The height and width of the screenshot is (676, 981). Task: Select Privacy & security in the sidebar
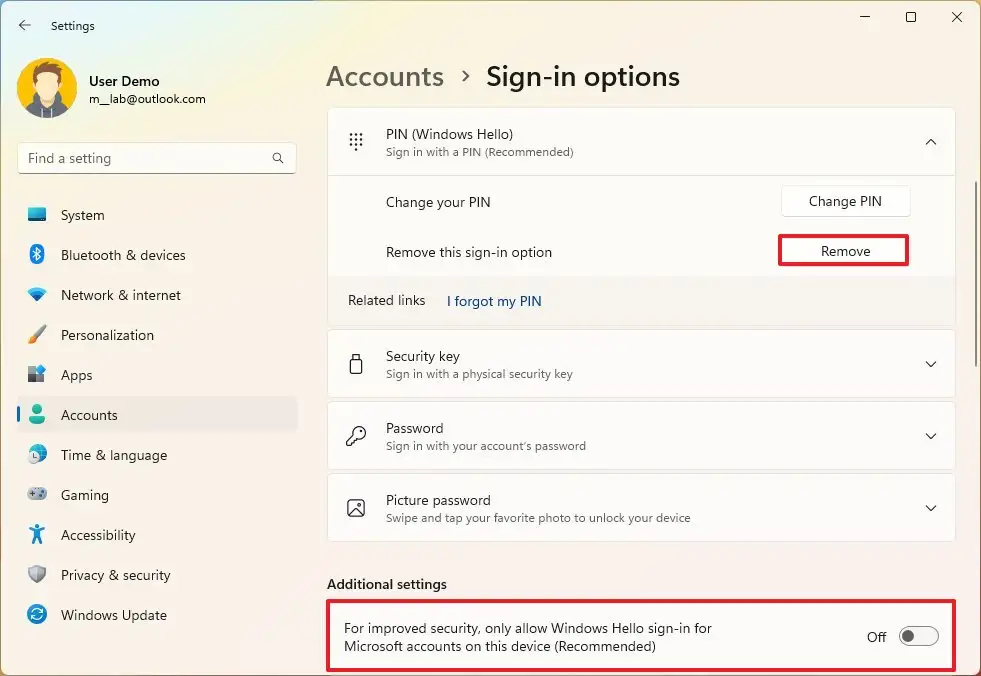point(115,575)
